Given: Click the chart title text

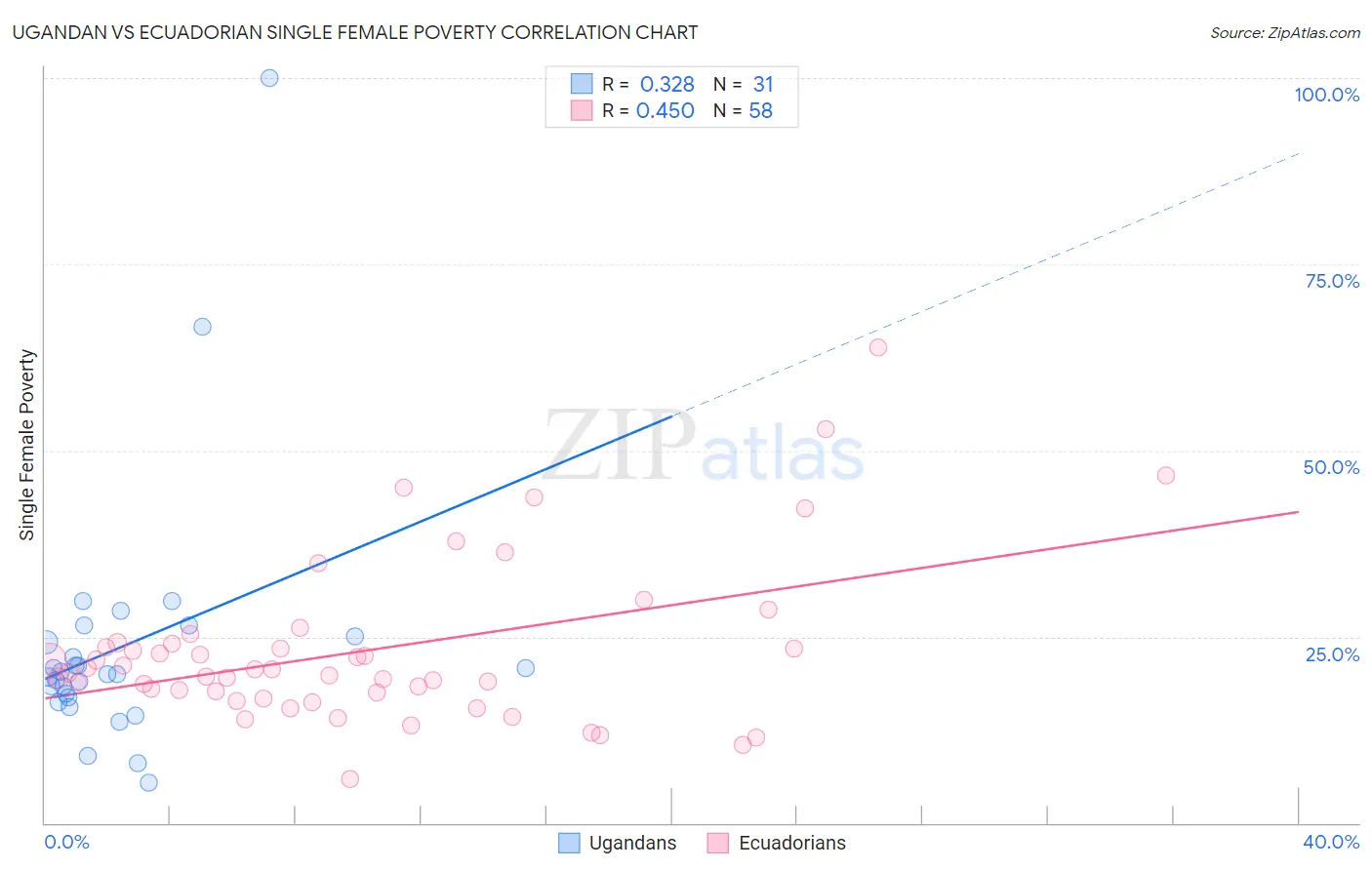Looking at the screenshot, I should tap(355, 32).
